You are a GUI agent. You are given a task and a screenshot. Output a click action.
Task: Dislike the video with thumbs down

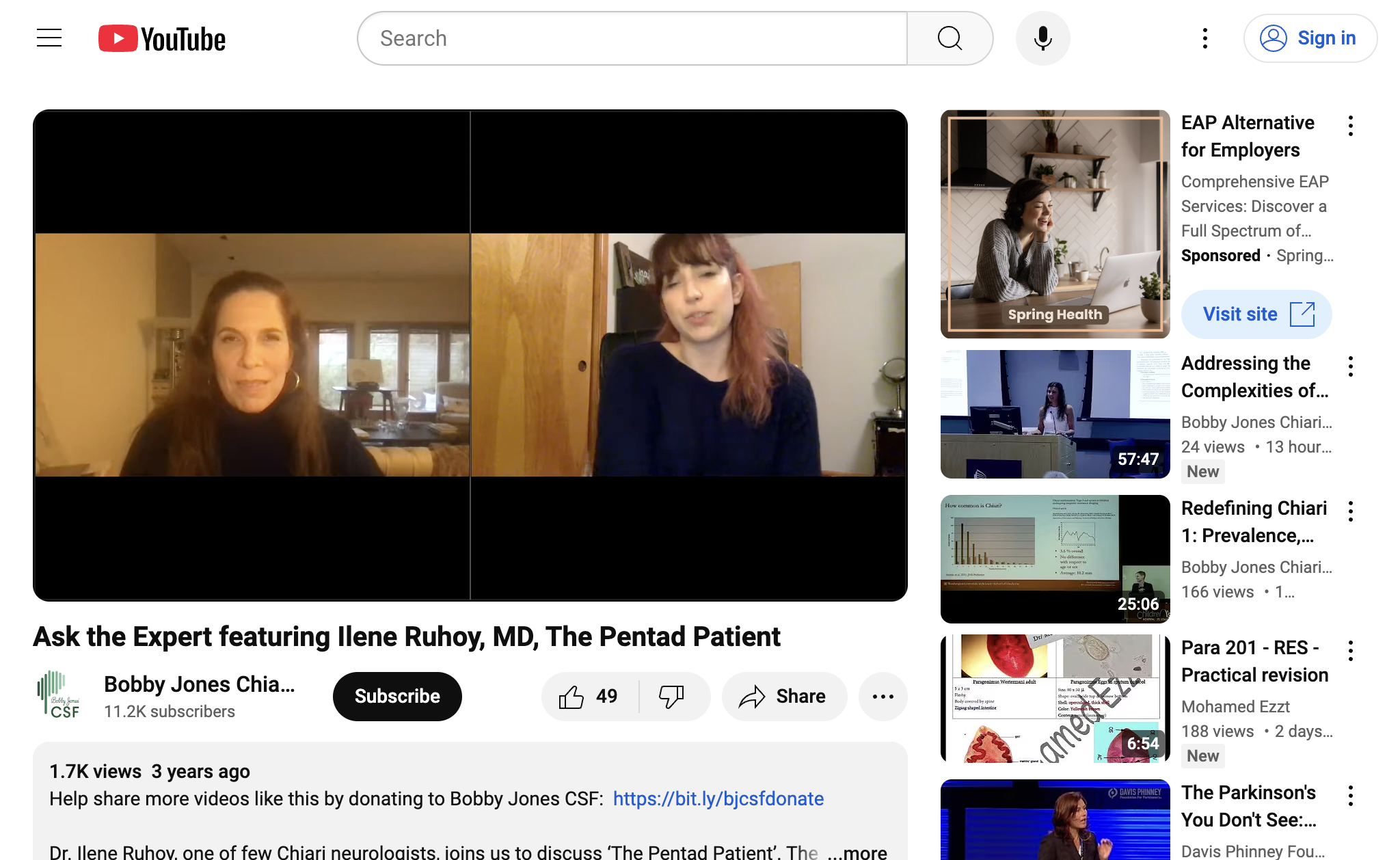[x=673, y=697]
